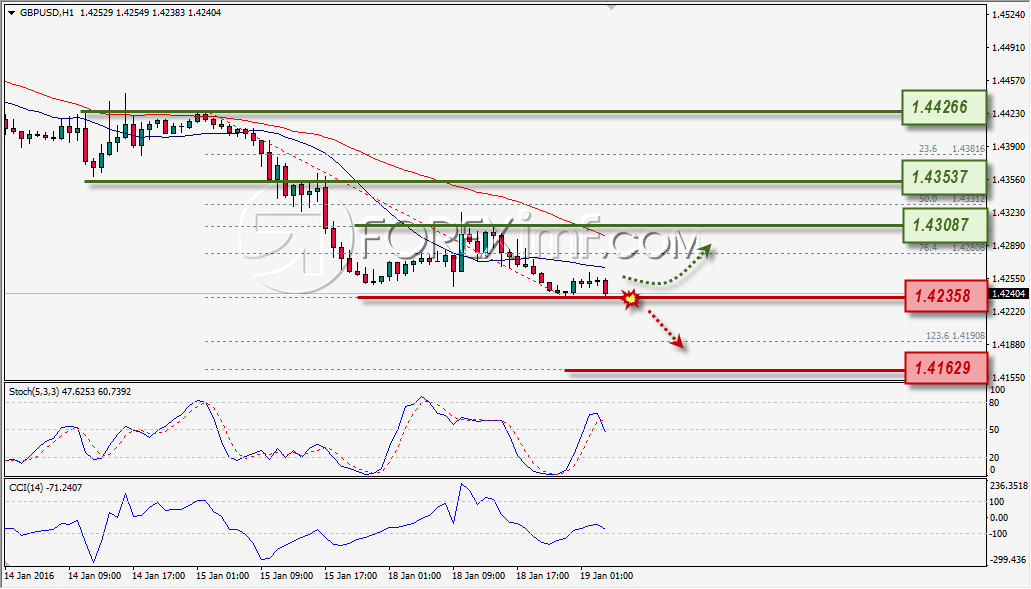Click price axis value 1.42220
The image size is (1031, 589).
[1009, 312]
